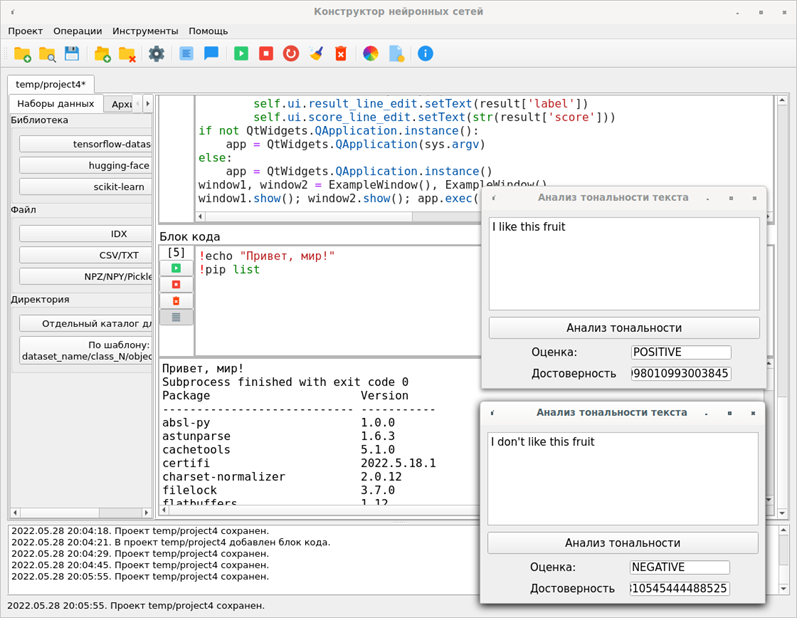Click the down arrow of the log panel scrollbar
Screen dimensions: 797x618
(x=783, y=589)
